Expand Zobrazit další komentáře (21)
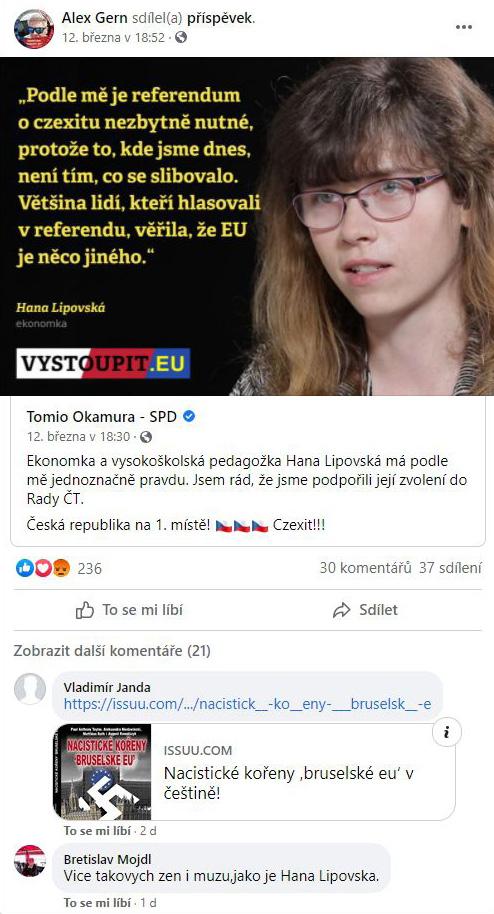 pos(112,651)
